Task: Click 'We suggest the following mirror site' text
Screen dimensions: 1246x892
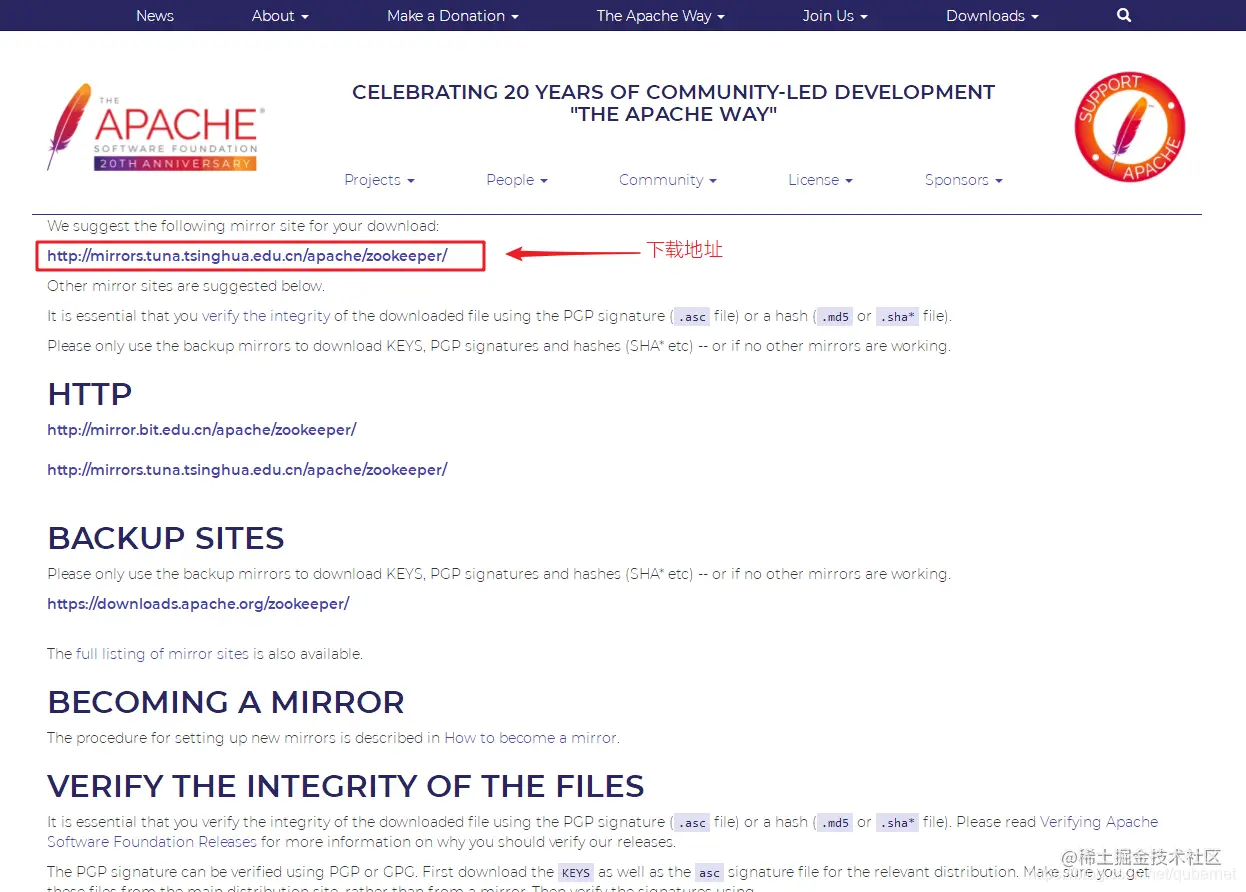Action: [243, 226]
